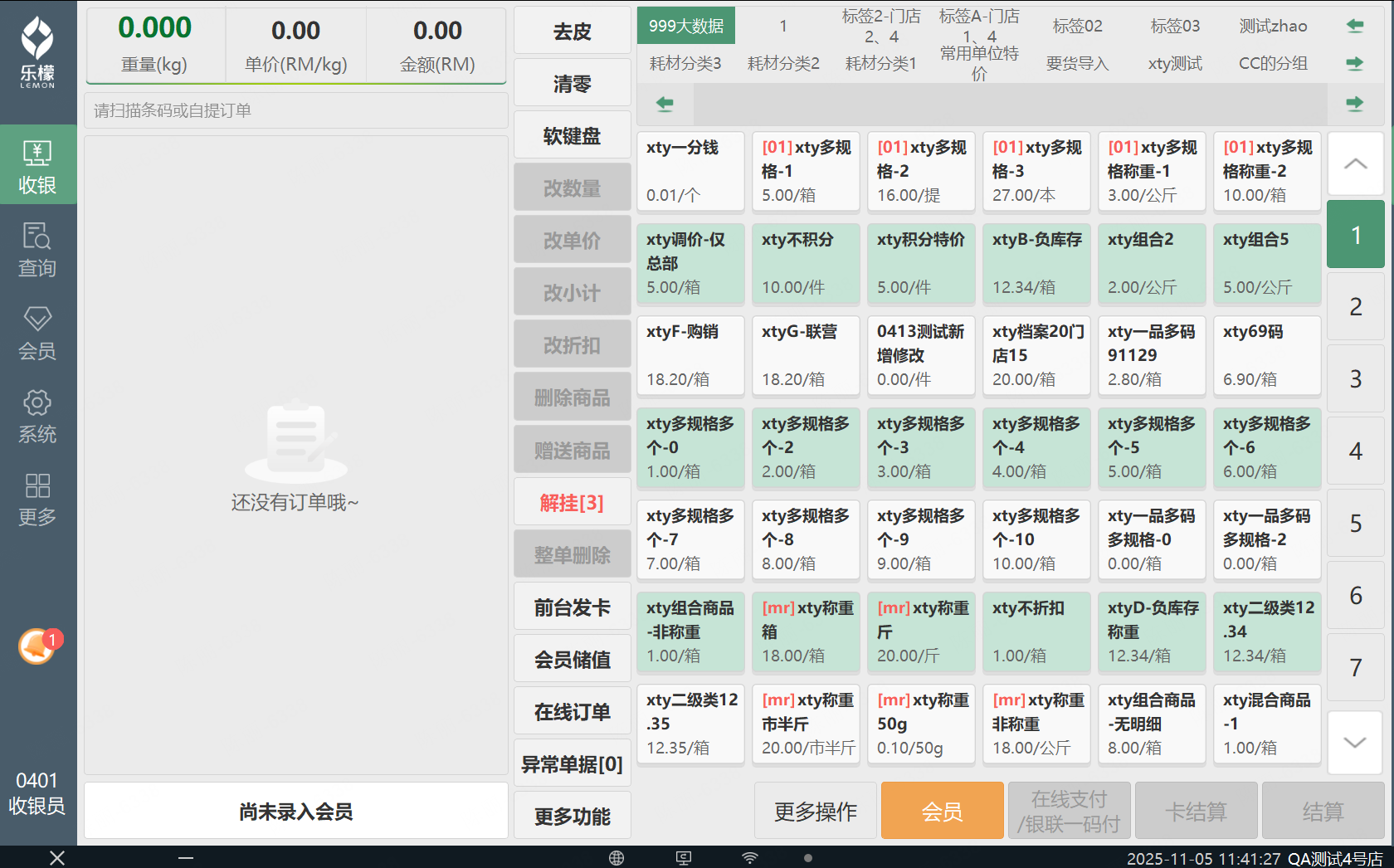Add product [mr]xty称重50g to order
The image size is (1394, 868).
click(x=921, y=724)
